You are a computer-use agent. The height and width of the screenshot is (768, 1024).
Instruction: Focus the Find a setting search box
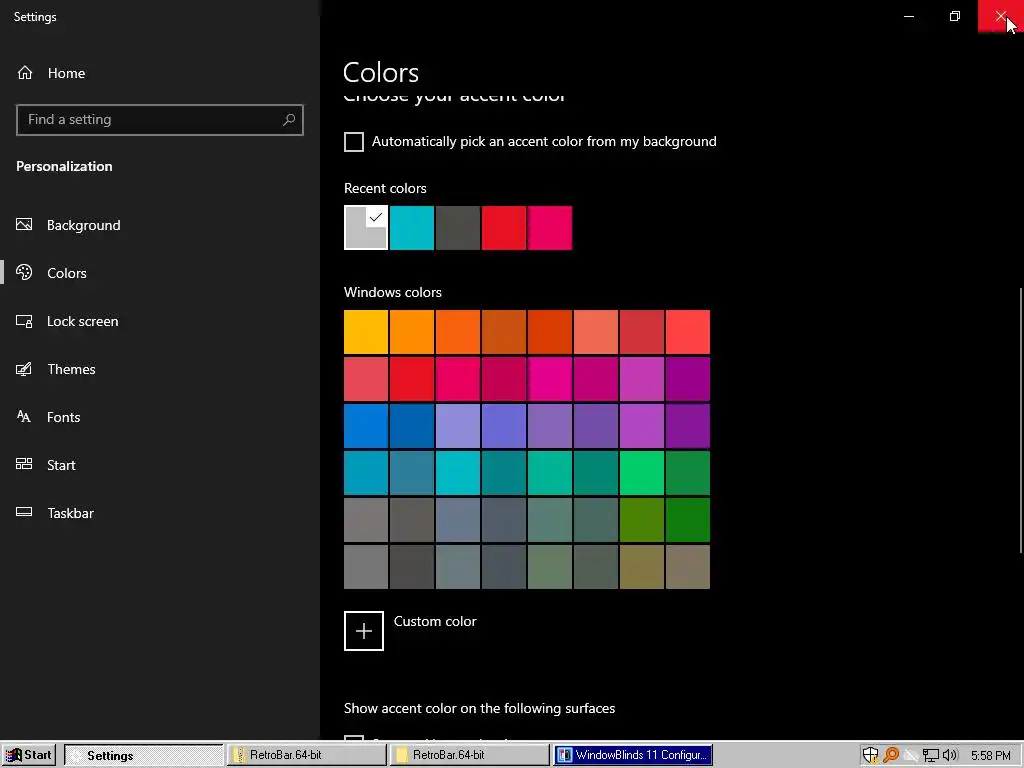pos(159,120)
